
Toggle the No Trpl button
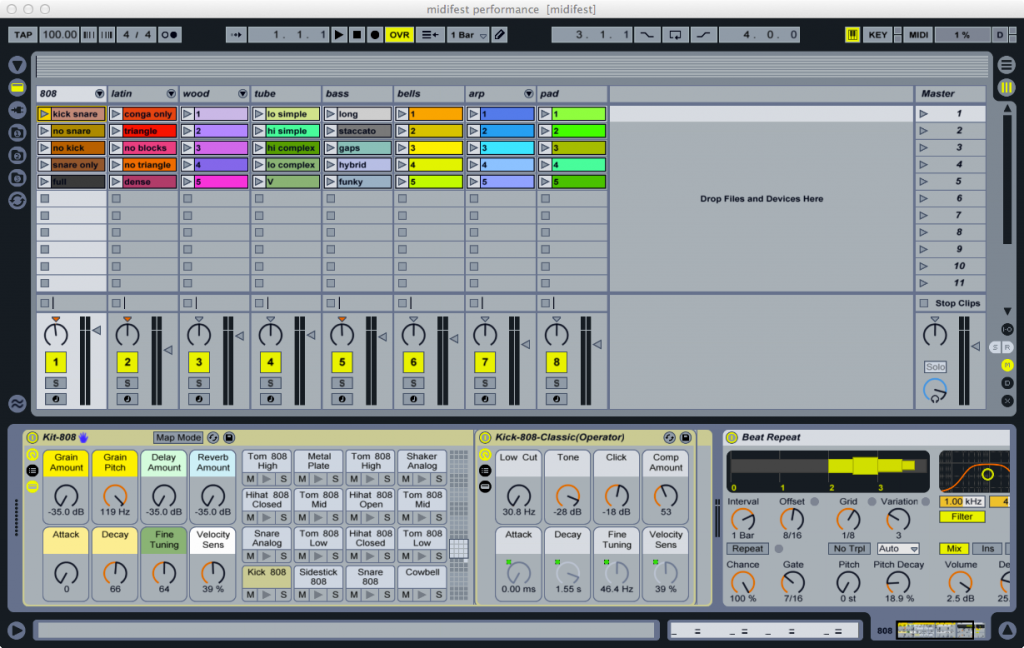[x=849, y=549]
